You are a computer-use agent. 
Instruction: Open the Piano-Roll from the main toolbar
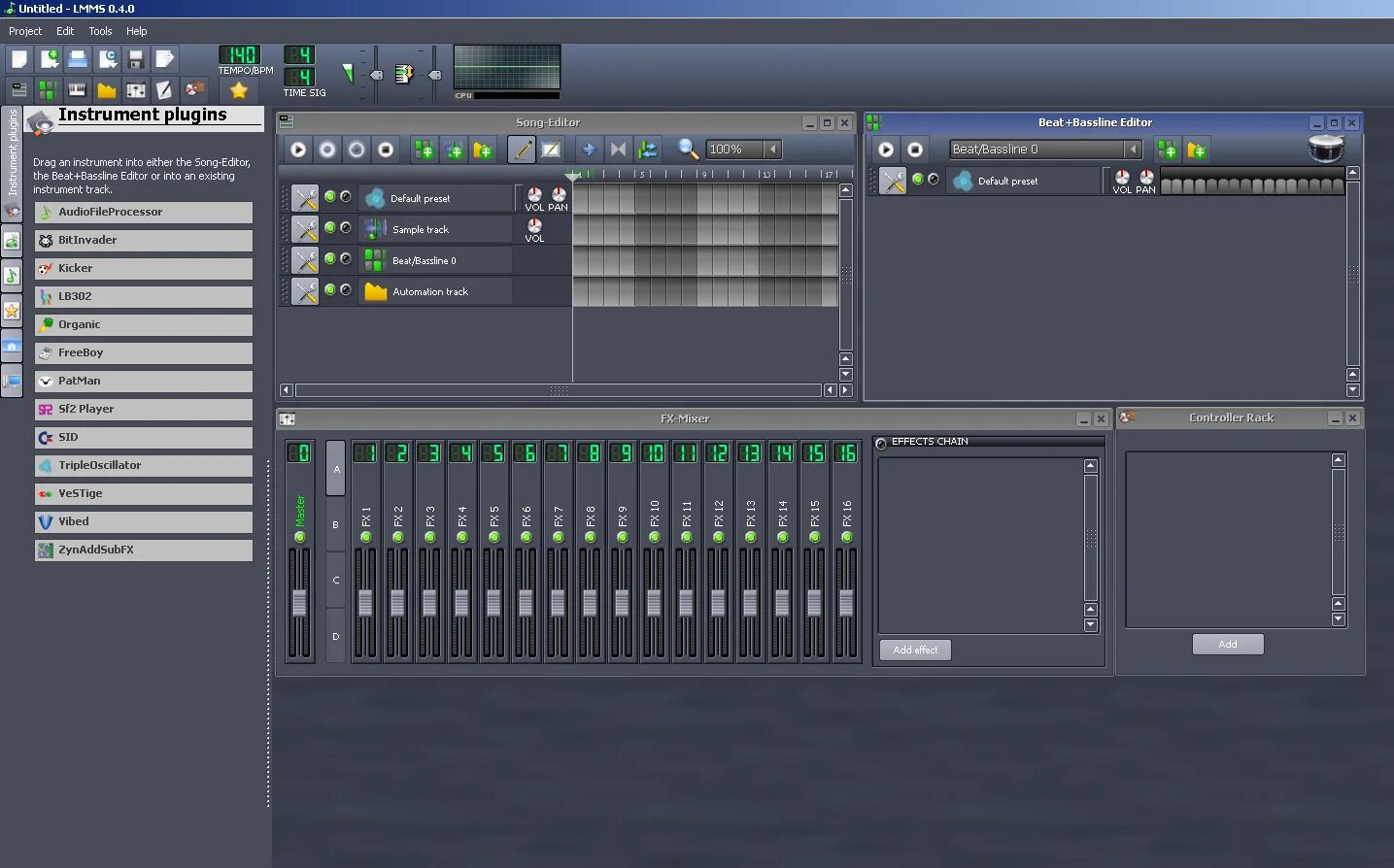[x=78, y=89]
